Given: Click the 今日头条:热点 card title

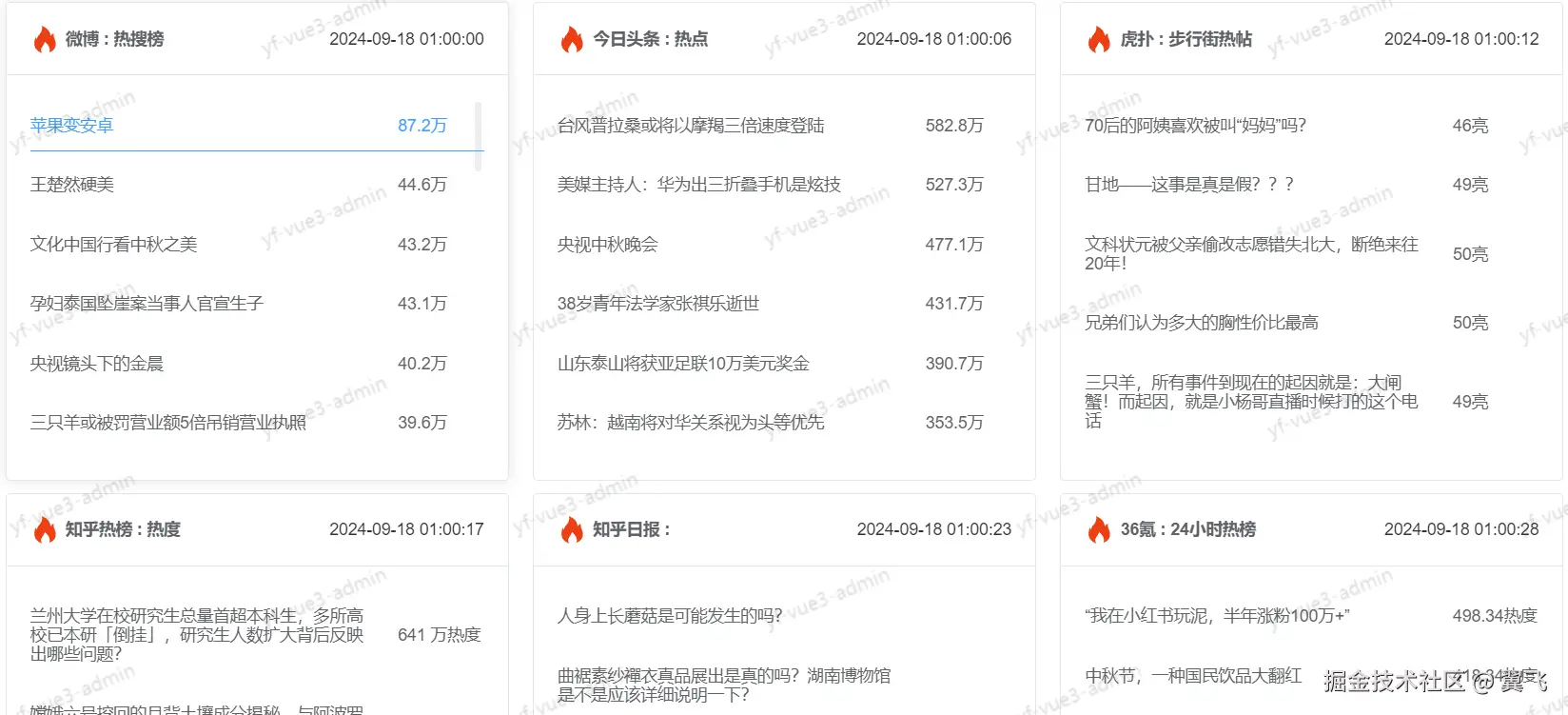Looking at the screenshot, I should pyautogui.click(x=650, y=39).
